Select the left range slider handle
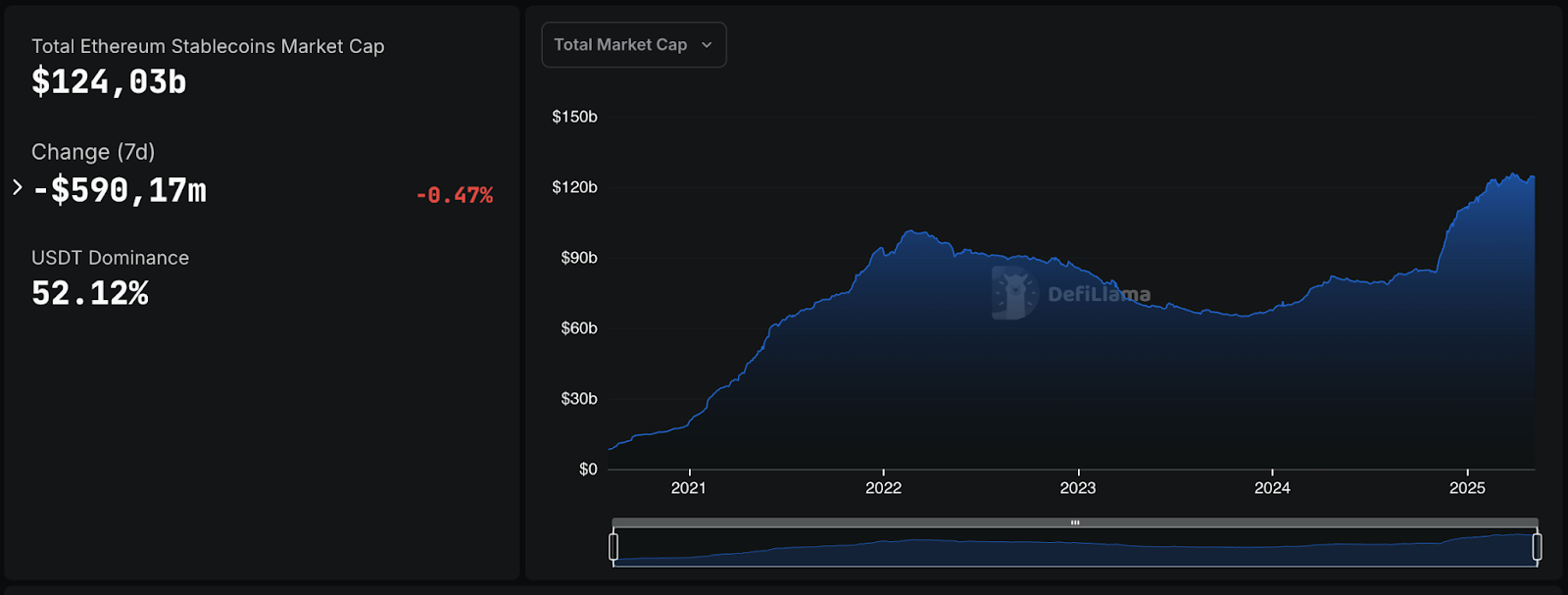 (x=613, y=546)
